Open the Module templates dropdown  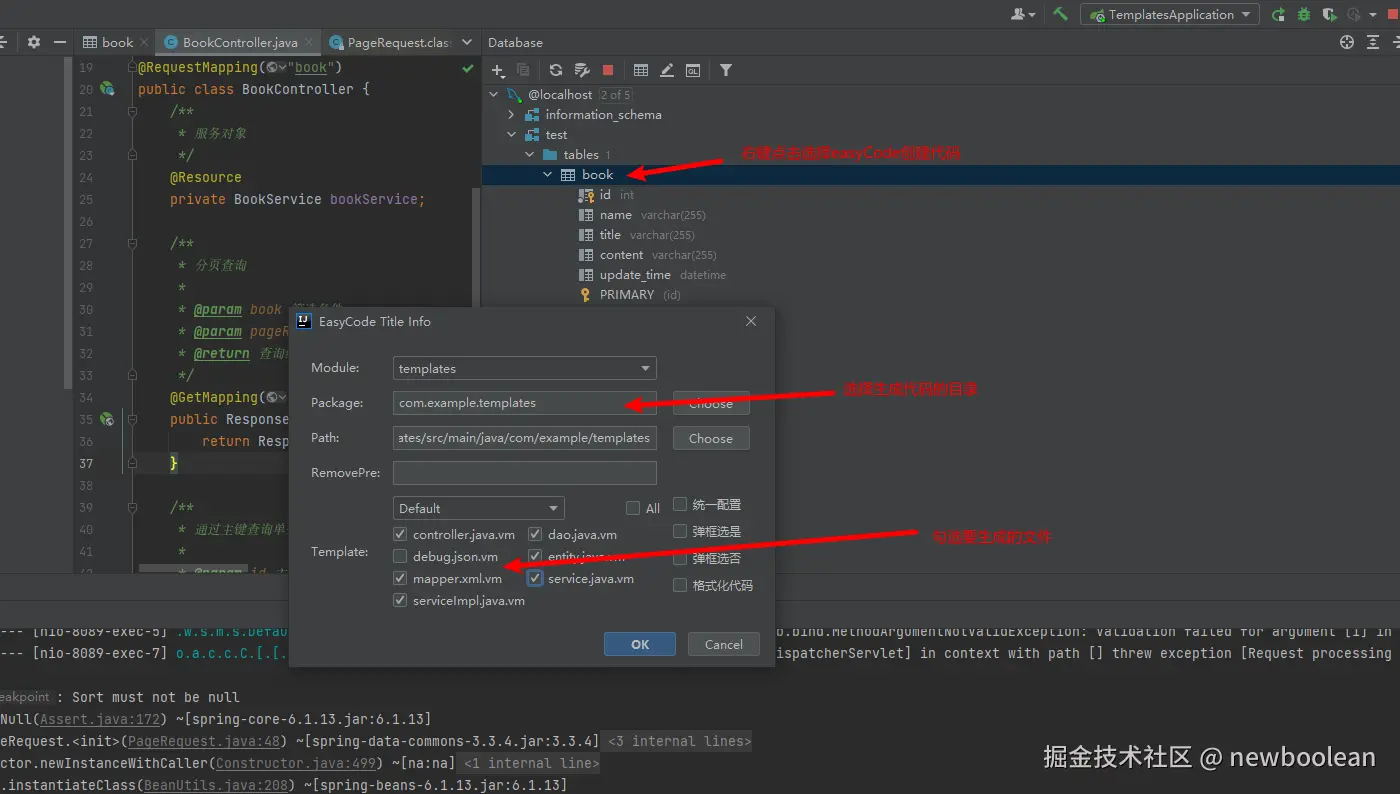(x=525, y=368)
